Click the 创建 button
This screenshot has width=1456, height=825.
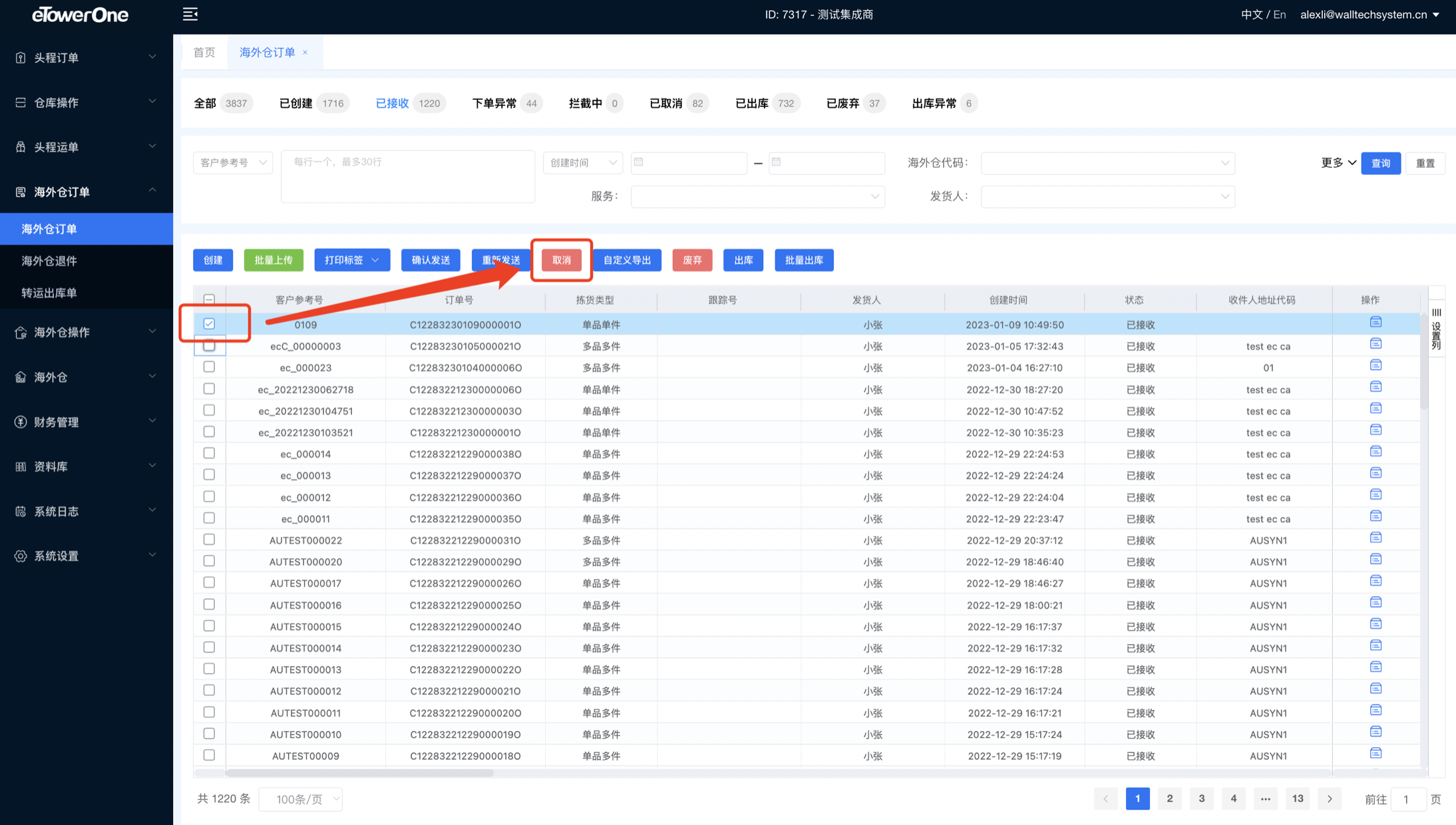[x=213, y=260]
